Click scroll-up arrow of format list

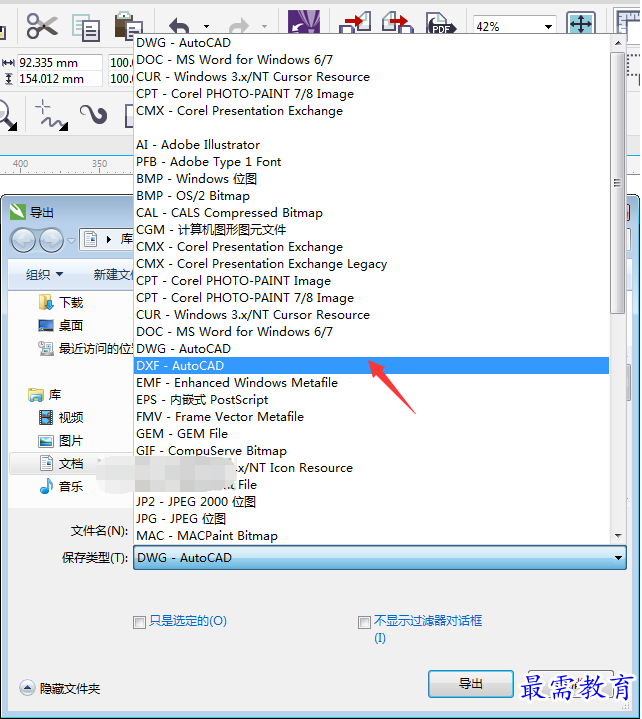click(618, 43)
